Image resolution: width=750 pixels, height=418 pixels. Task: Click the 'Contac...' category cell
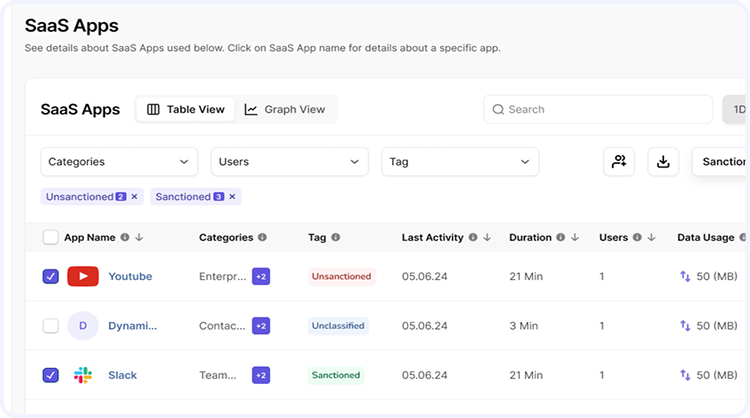[222, 326]
